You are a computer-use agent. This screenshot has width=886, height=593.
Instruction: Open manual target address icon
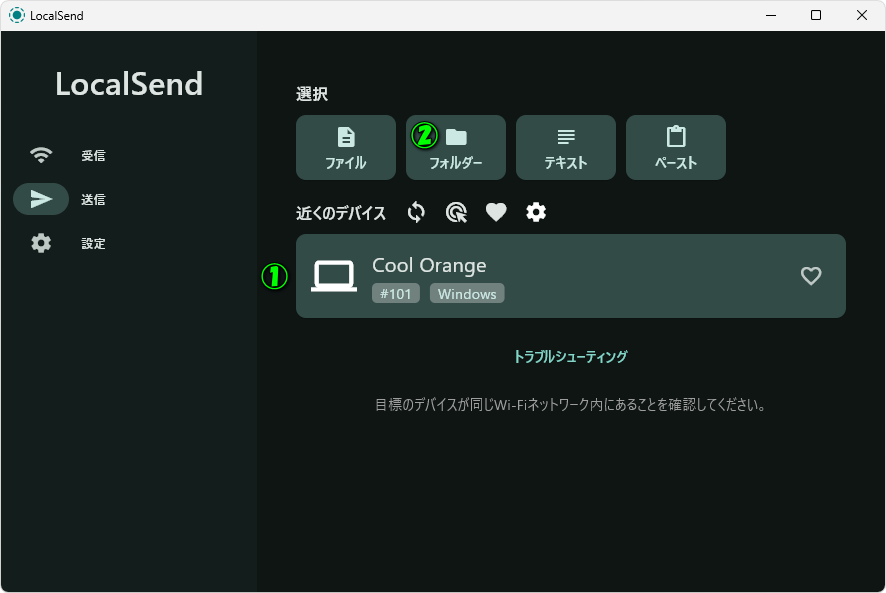[x=457, y=213]
